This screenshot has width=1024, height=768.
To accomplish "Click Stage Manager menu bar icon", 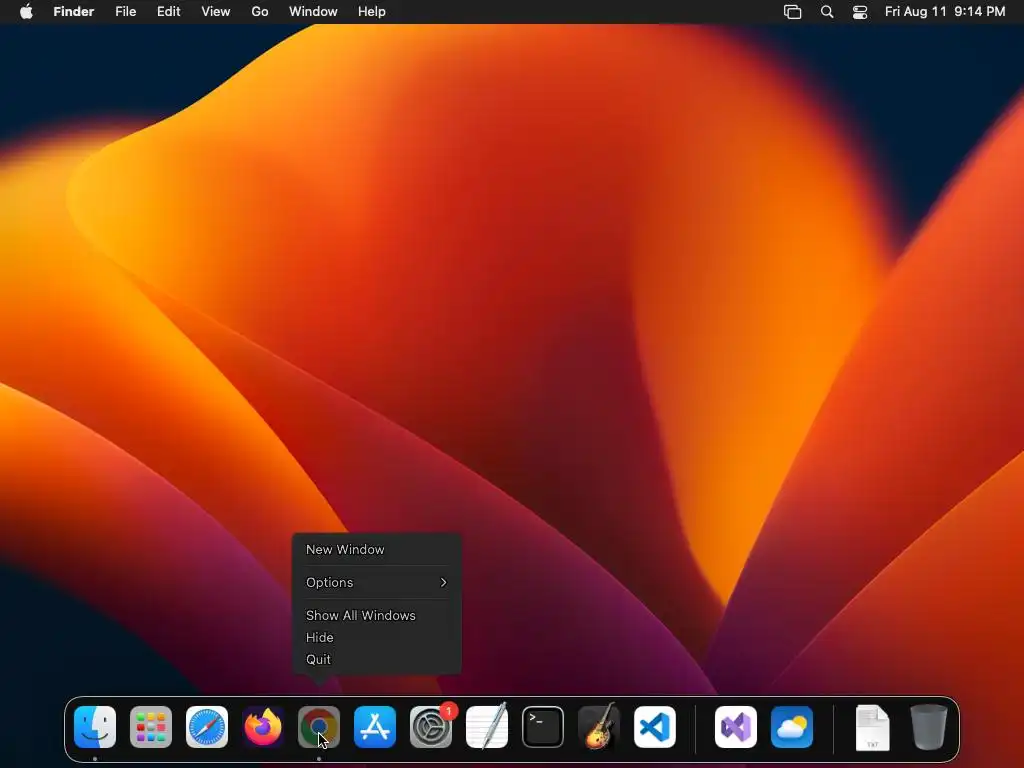I will click(x=792, y=12).
